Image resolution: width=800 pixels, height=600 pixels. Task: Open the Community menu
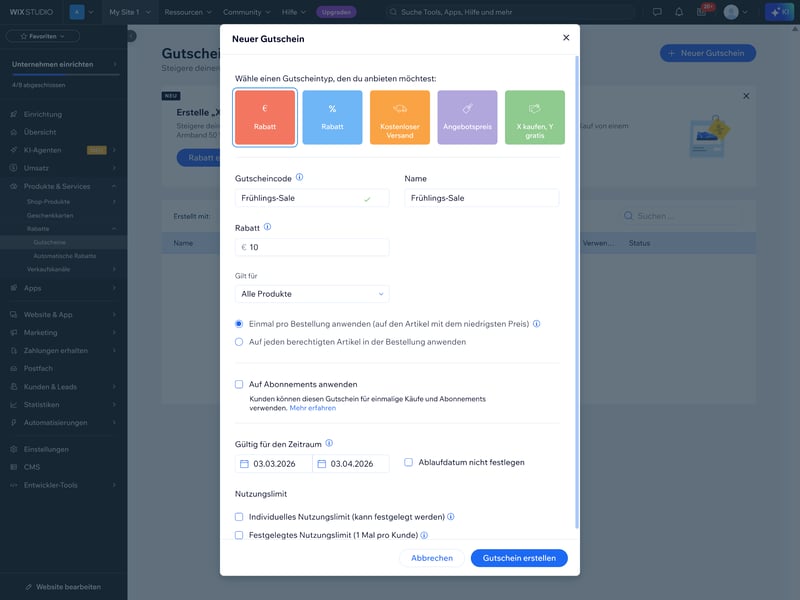(x=247, y=12)
